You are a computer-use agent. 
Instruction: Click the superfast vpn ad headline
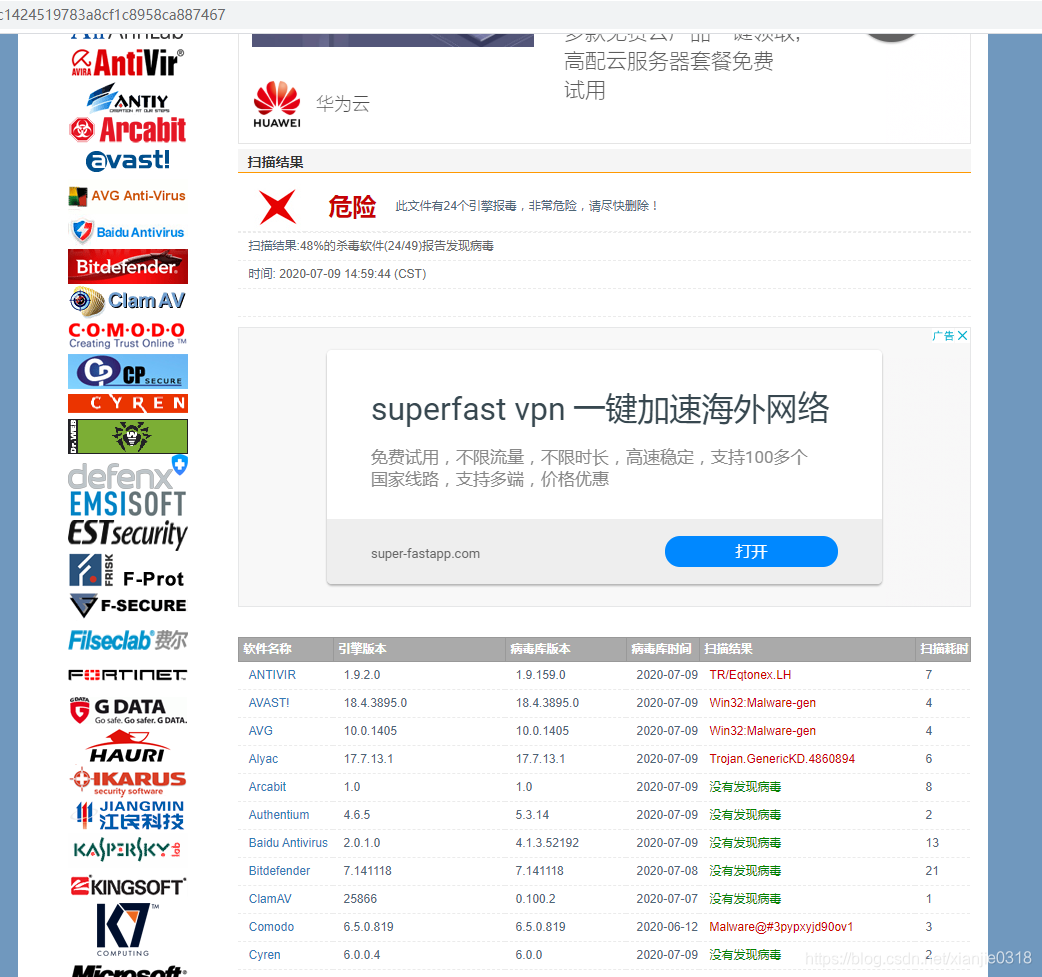click(x=600, y=409)
